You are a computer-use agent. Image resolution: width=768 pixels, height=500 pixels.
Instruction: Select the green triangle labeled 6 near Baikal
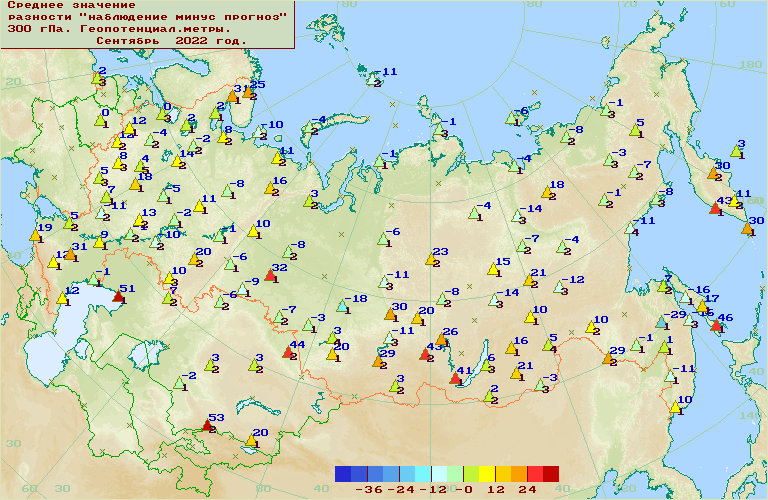point(486,365)
